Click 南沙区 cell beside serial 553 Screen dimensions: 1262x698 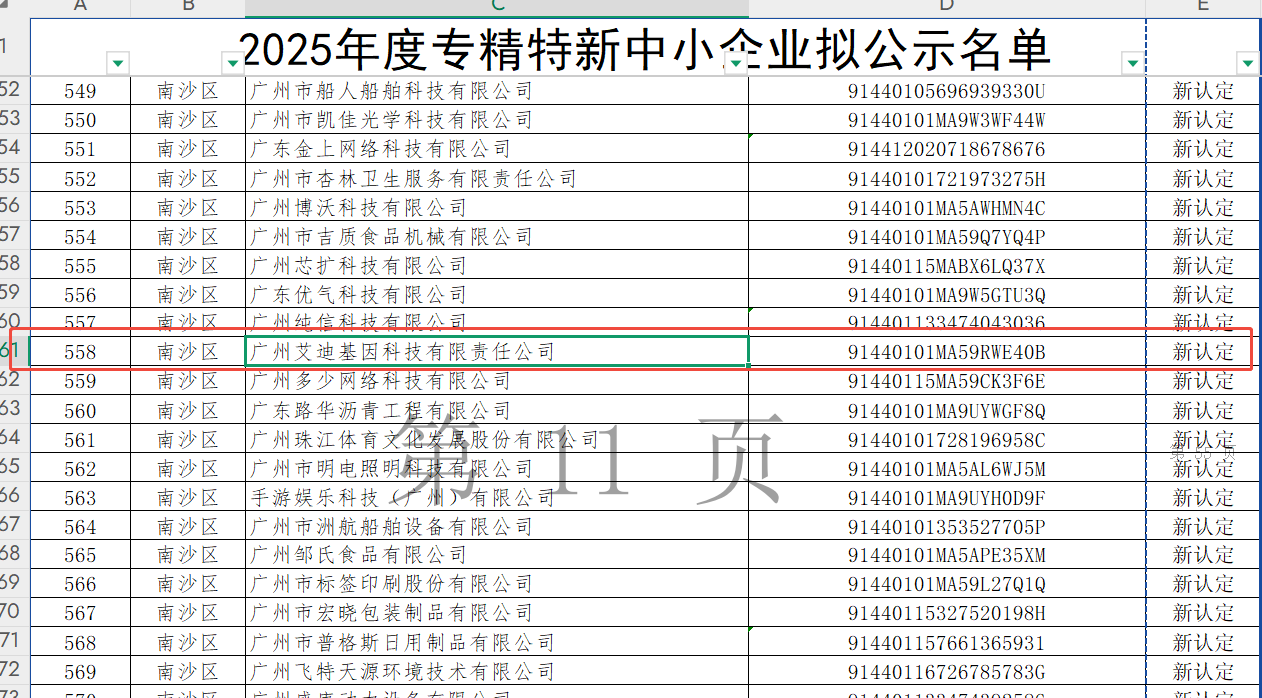(187, 208)
